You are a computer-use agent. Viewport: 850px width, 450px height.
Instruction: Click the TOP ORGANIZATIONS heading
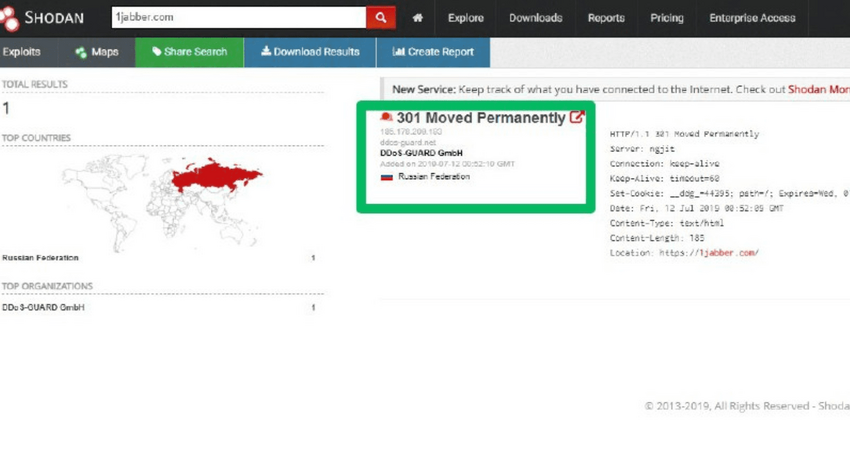coord(47,286)
